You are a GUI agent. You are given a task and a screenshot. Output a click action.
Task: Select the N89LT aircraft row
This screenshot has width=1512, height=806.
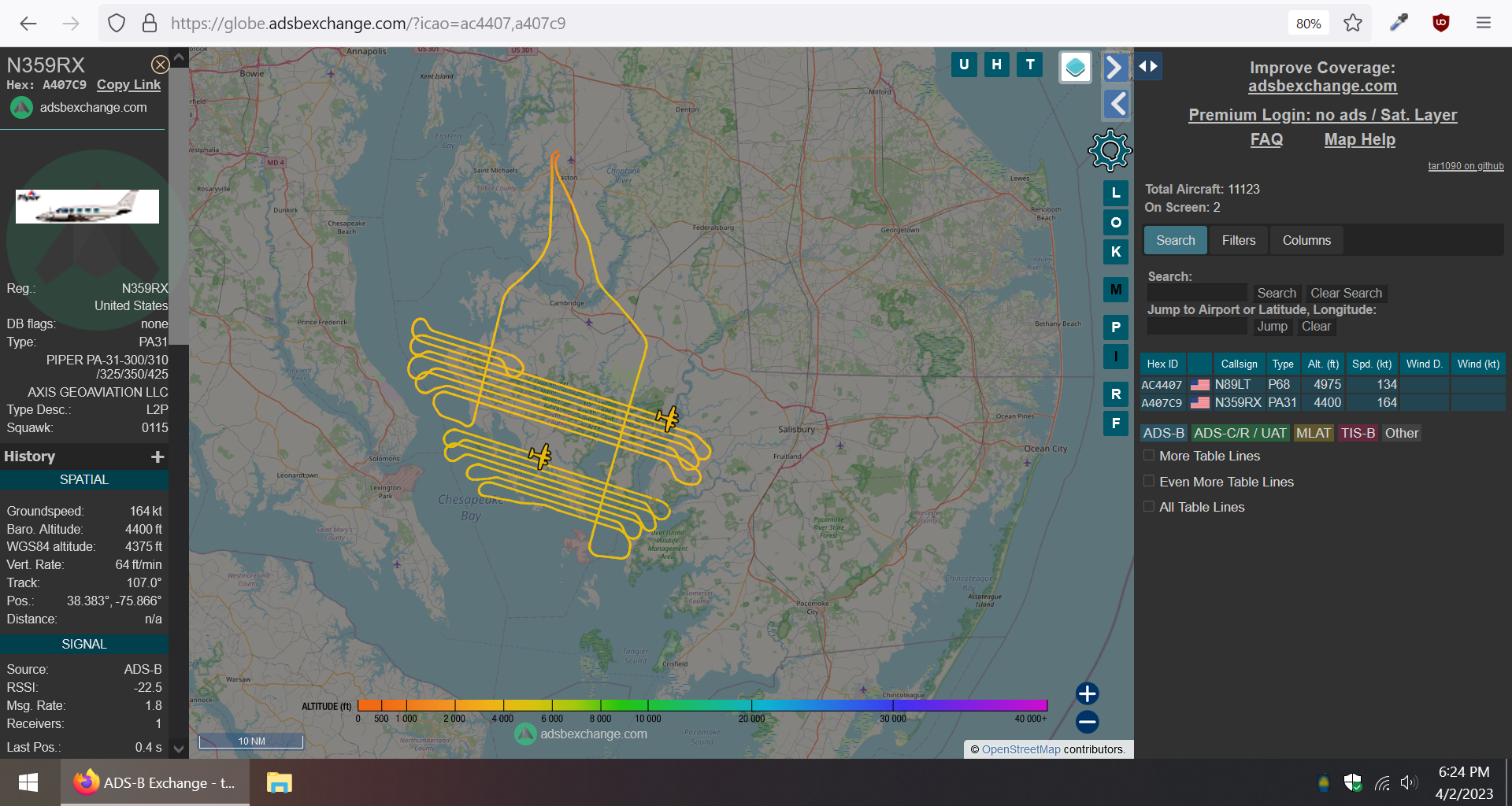(1322, 385)
